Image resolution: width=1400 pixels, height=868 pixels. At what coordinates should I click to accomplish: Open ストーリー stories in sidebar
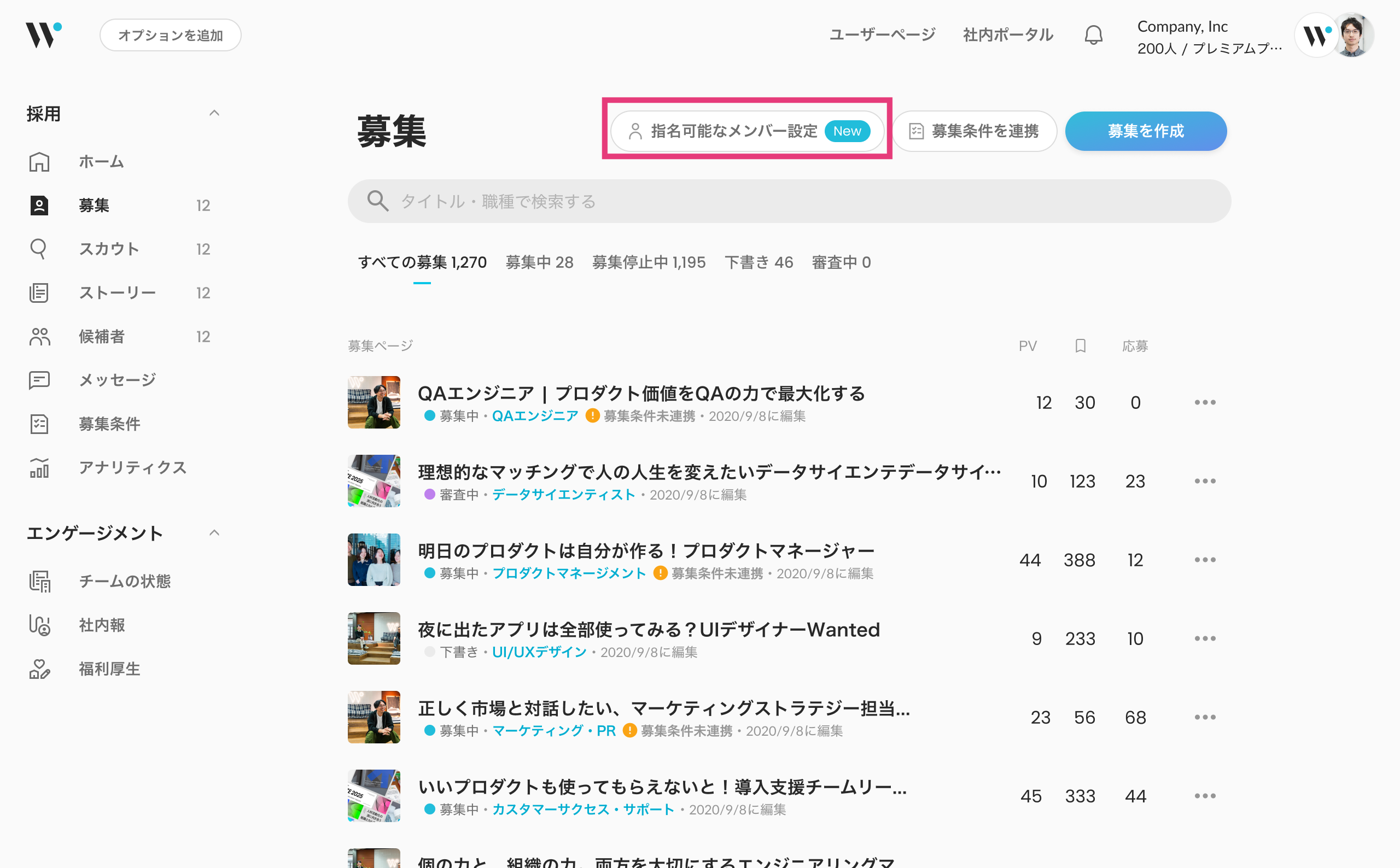(116, 293)
